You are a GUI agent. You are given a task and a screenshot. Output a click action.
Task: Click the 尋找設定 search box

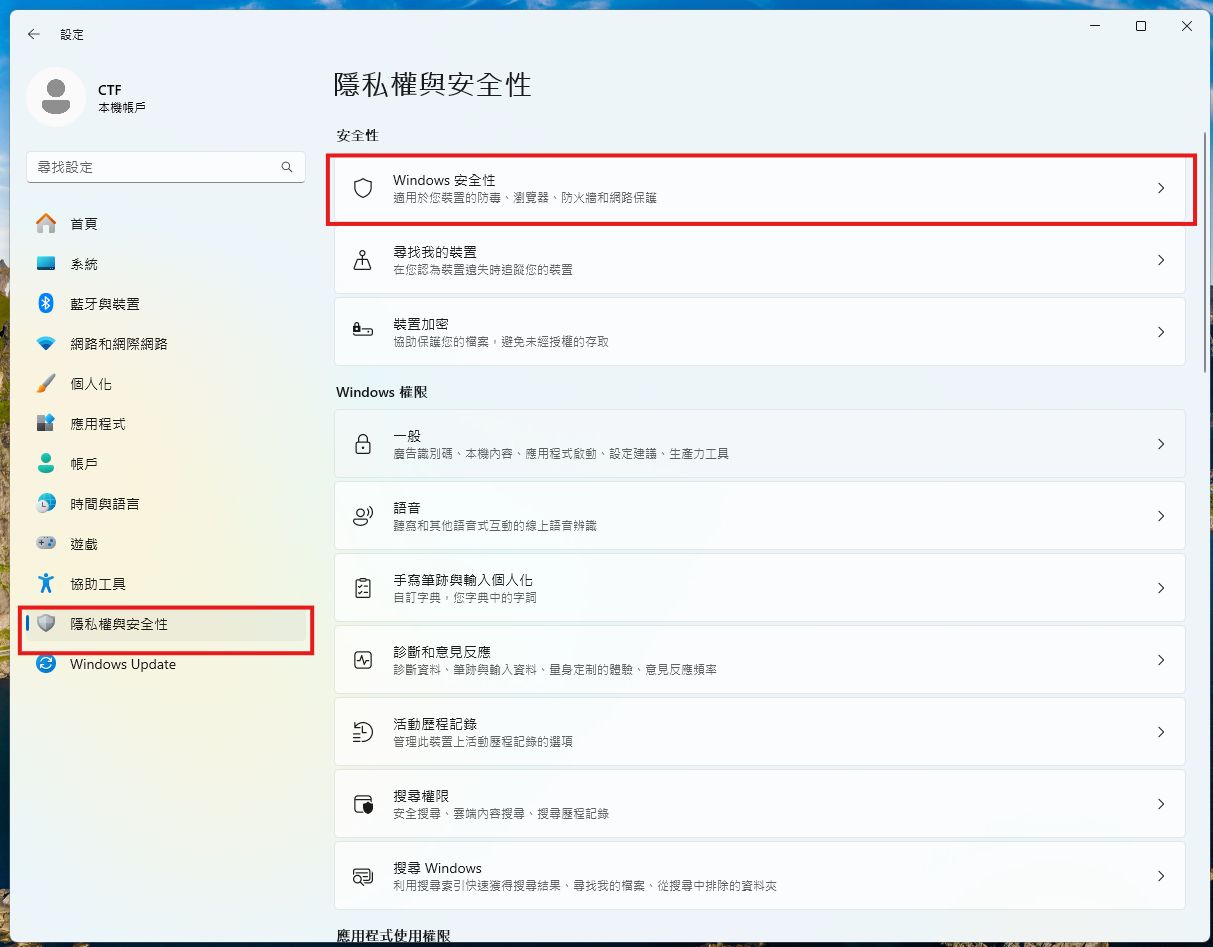coord(165,167)
